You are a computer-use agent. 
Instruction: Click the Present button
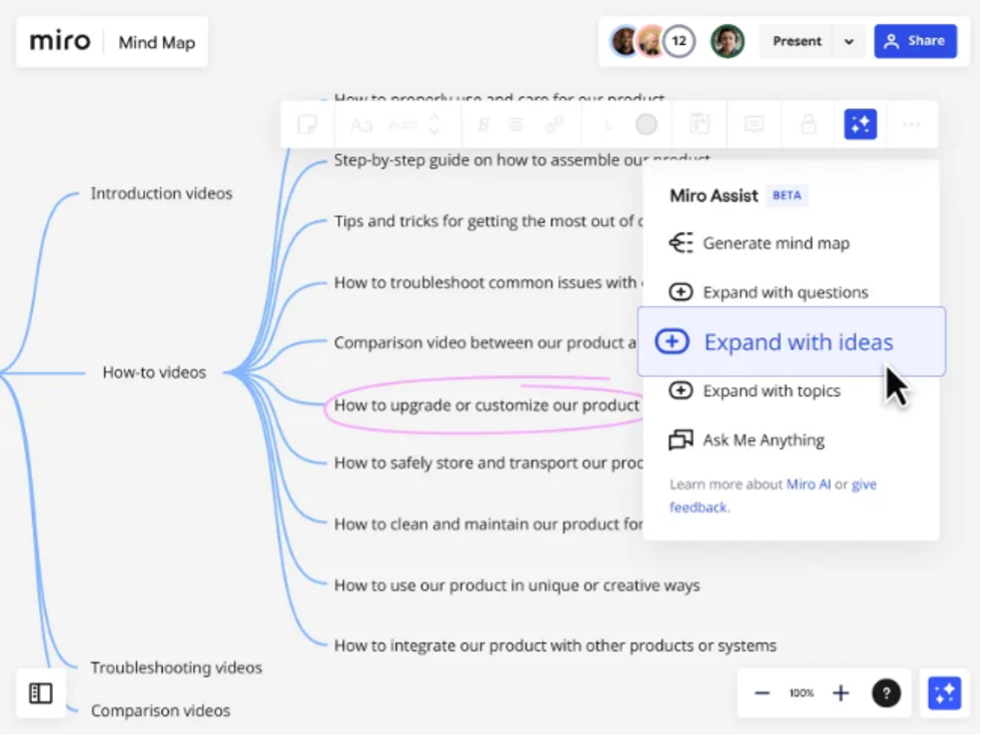pyautogui.click(x=796, y=41)
